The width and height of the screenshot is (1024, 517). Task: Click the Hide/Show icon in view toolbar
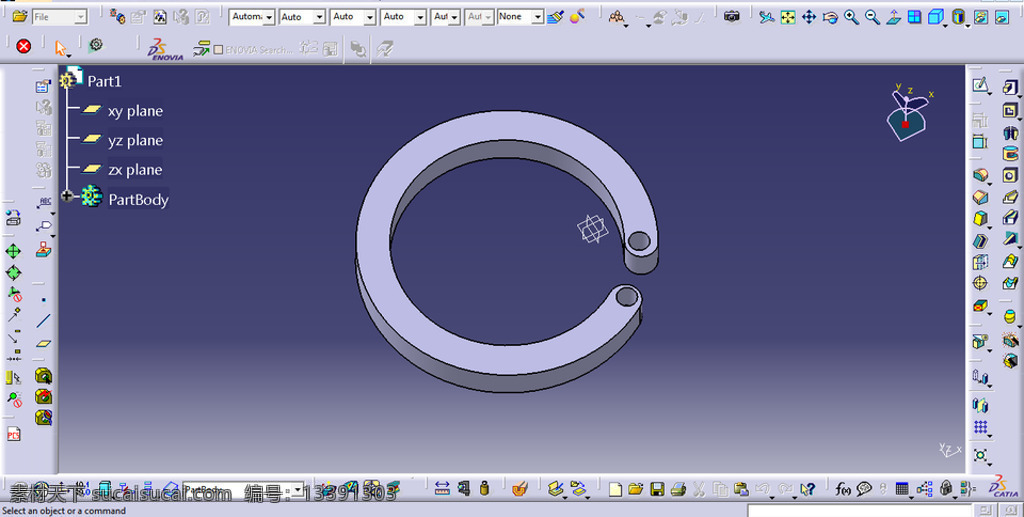coord(981,17)
